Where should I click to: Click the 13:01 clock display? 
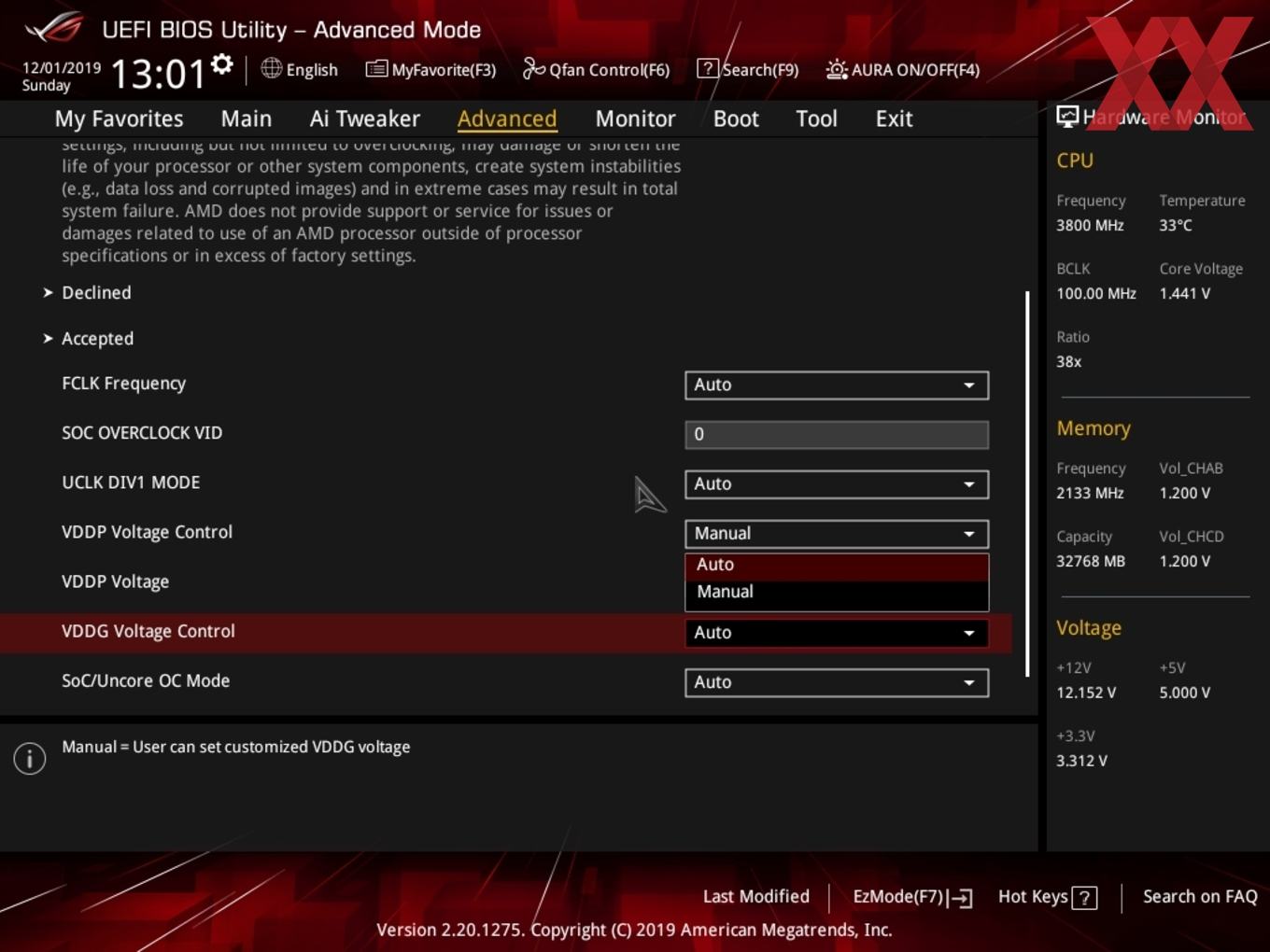click(158, 74)
